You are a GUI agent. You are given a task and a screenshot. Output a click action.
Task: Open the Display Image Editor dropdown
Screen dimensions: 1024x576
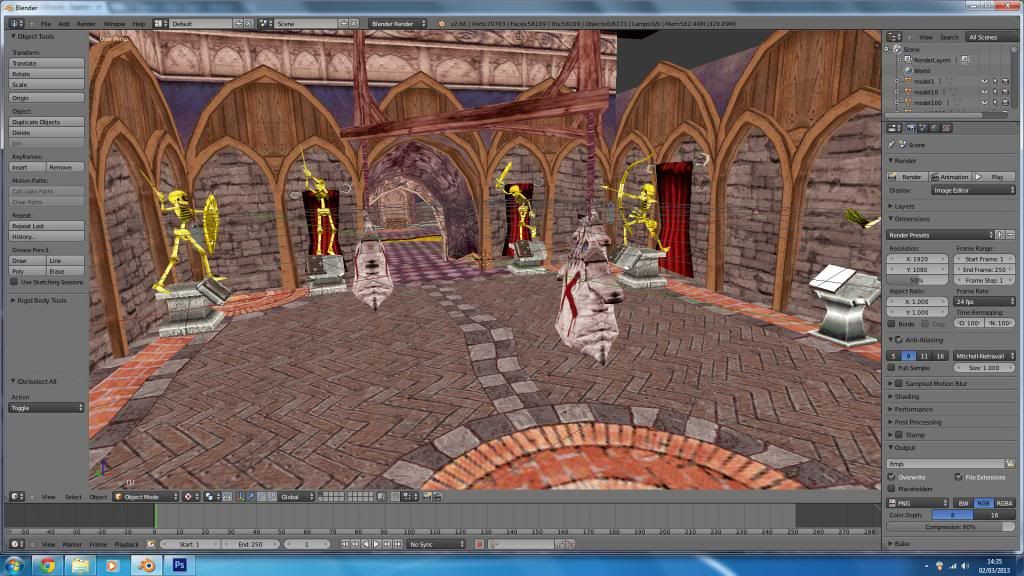[x=973, y=190]
